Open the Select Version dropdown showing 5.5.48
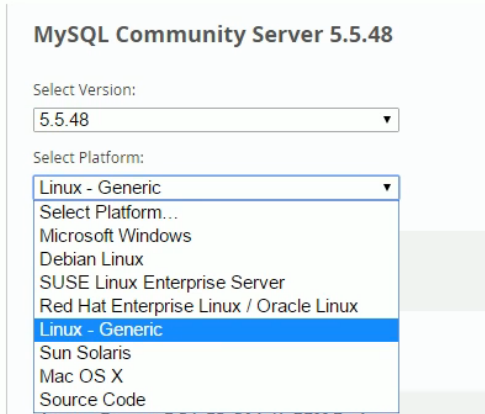 pos(216,120)
